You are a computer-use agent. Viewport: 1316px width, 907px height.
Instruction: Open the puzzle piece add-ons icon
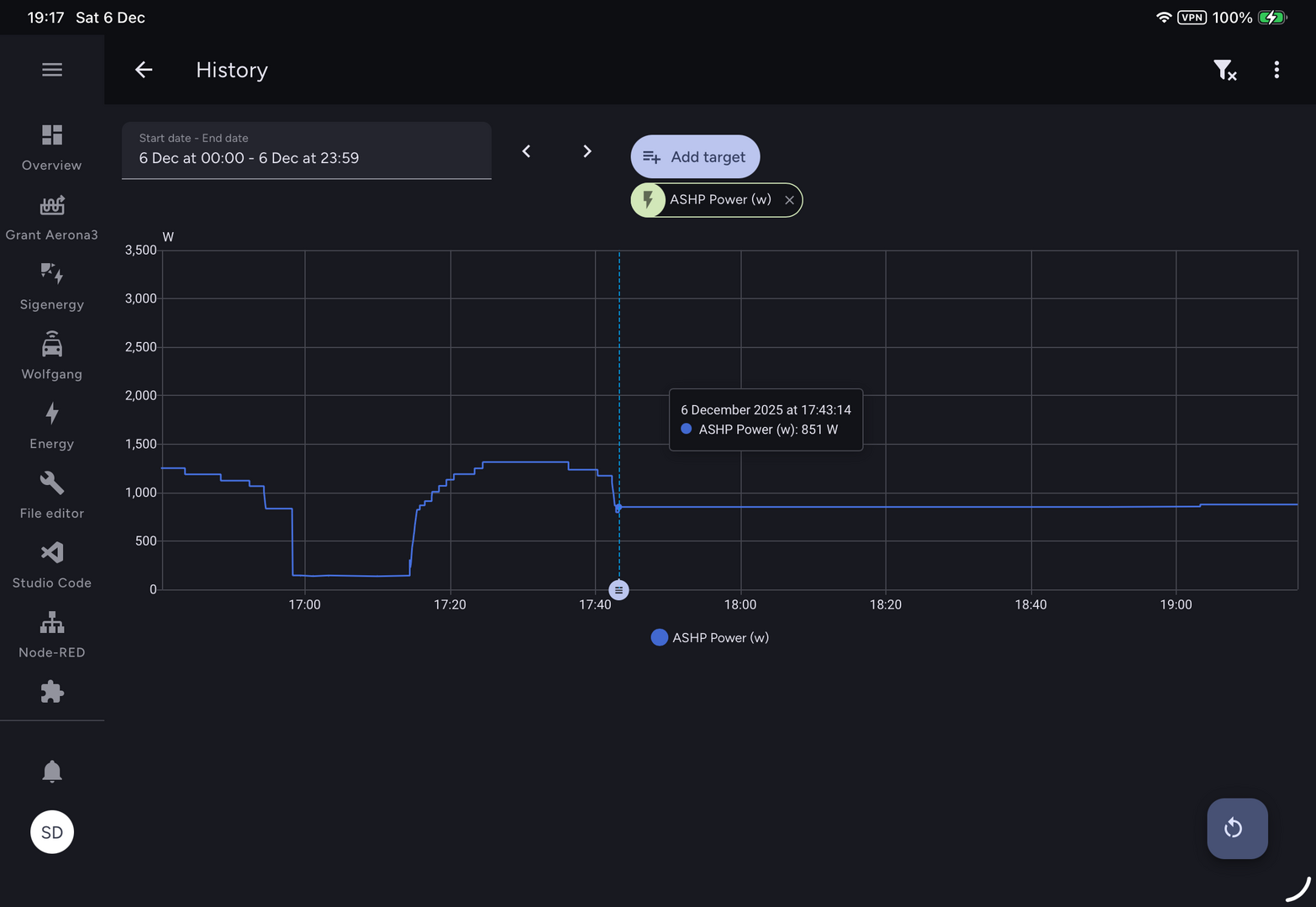[x=52, y=692]
